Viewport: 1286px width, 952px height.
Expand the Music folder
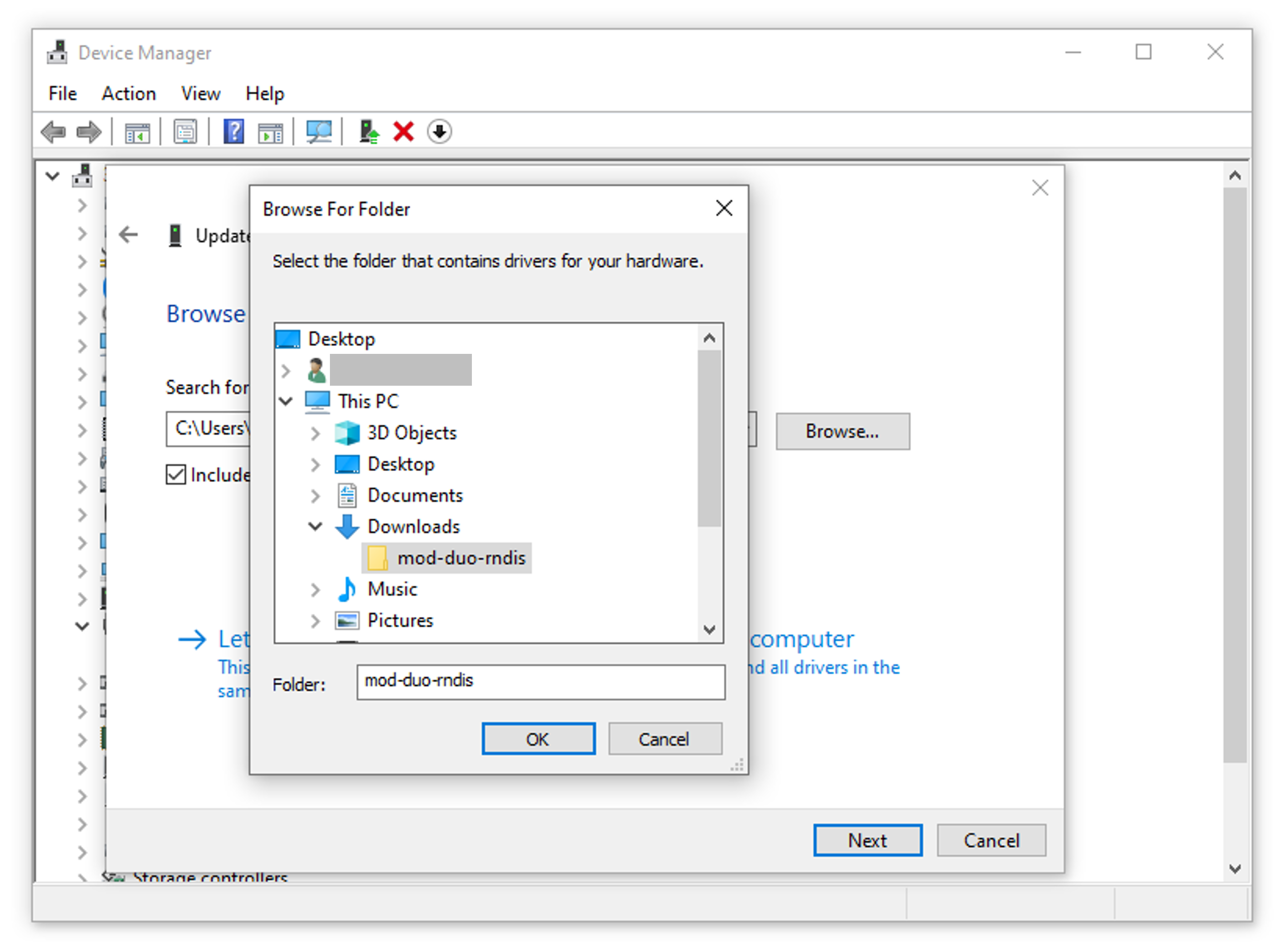315,589
